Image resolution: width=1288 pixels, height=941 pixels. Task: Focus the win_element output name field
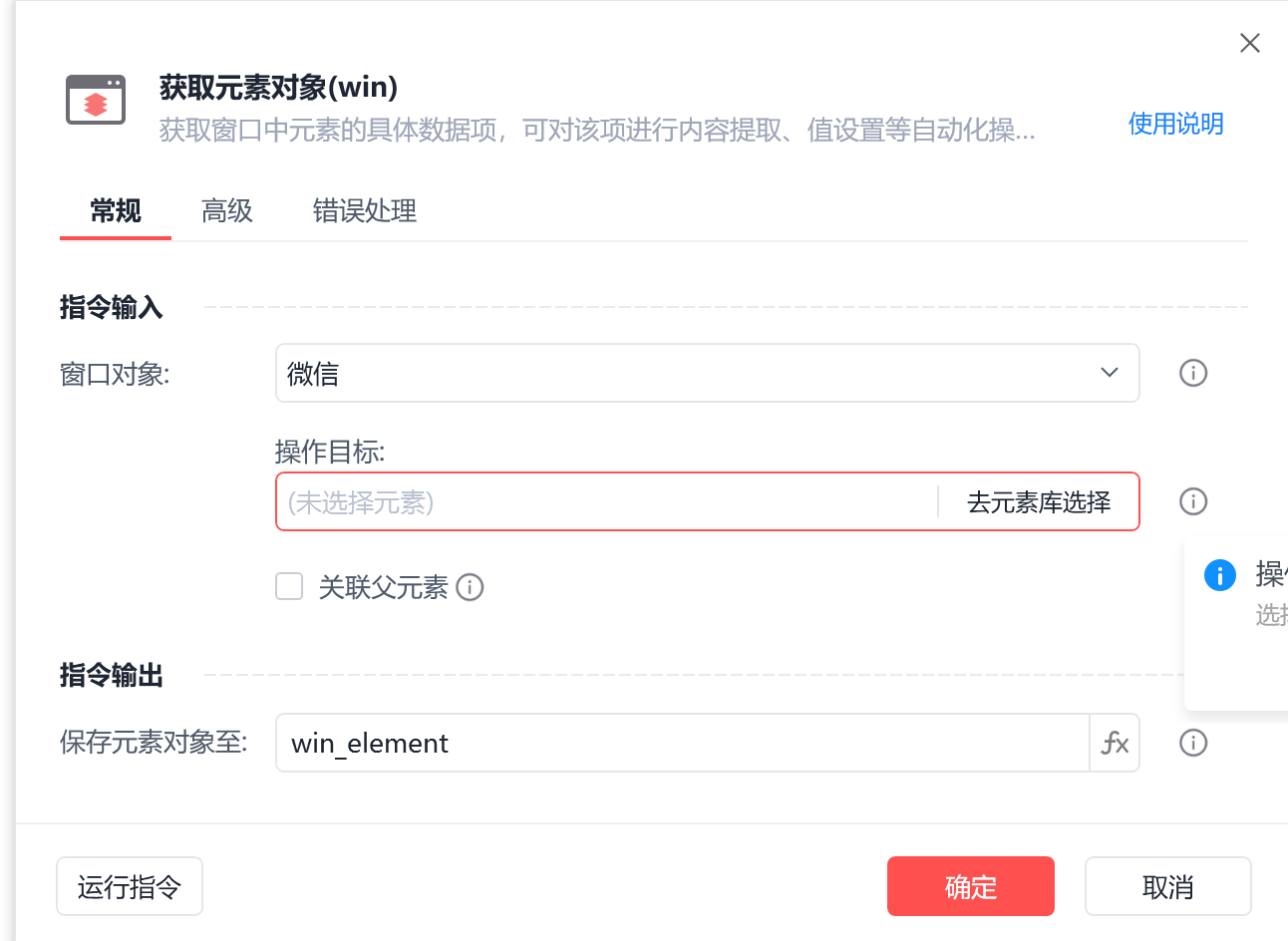click(x=683, y=743)
